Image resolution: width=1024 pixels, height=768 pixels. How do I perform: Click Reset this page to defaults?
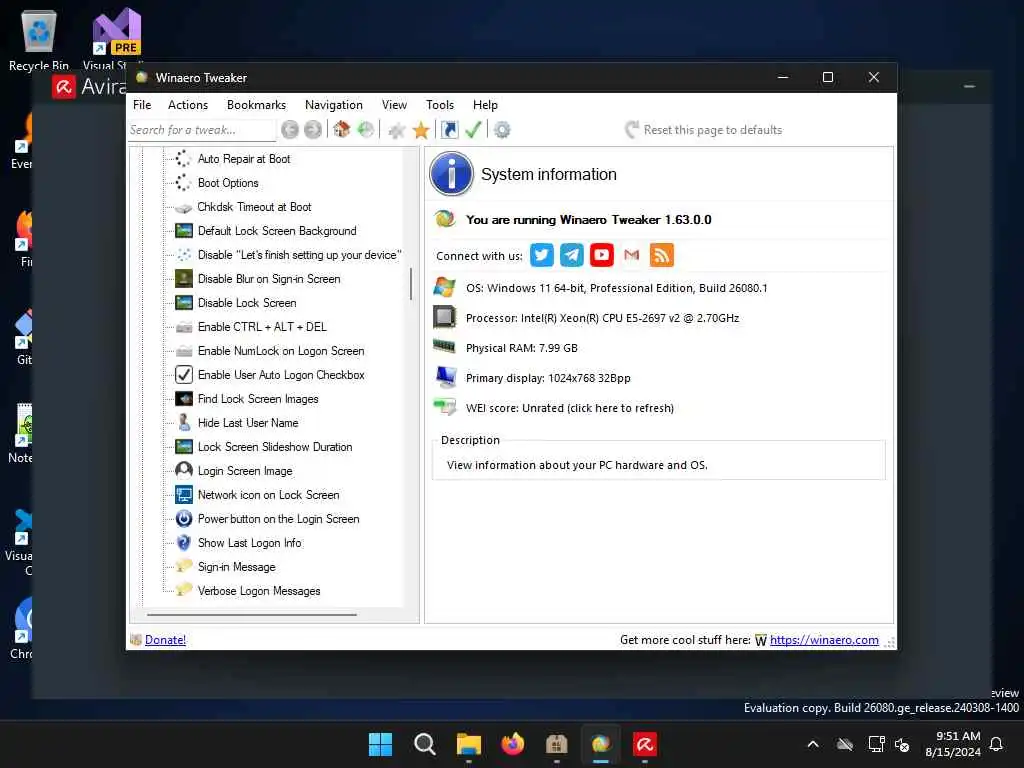coord(703,130)
